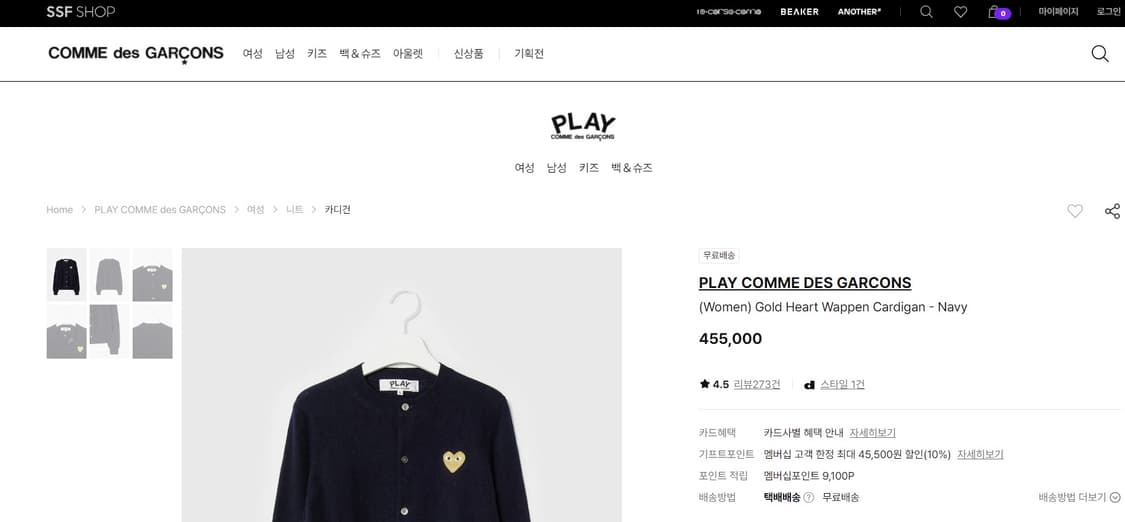Screen dimensions: 1125x522
Task: Open 아울렛 menu in brand navigation
Action: click(x=408, y=54)
